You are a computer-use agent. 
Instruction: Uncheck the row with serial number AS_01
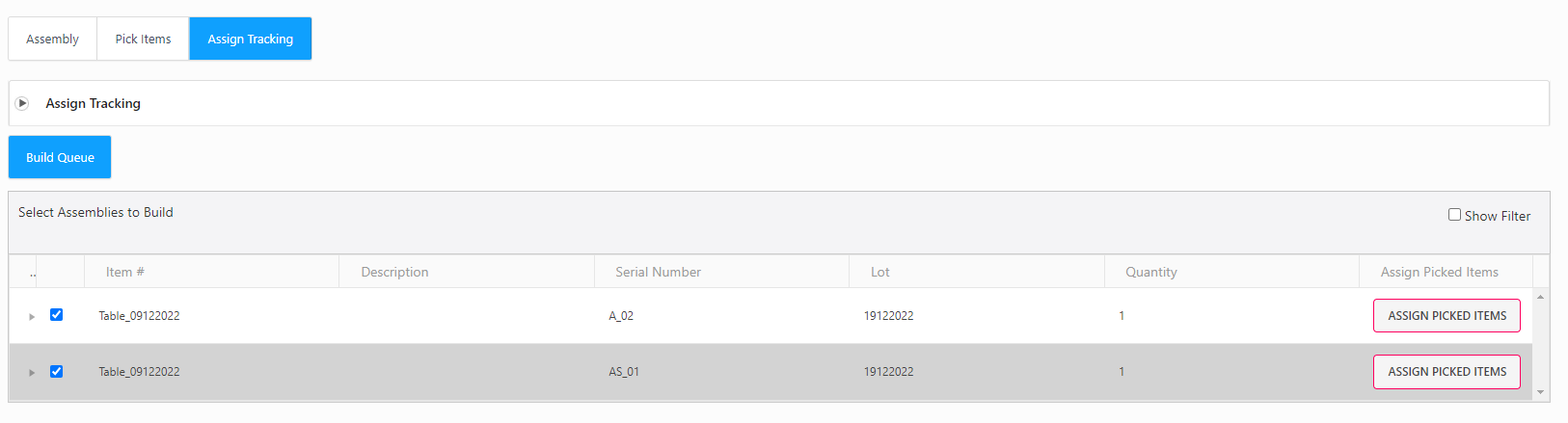click(57, 371)
